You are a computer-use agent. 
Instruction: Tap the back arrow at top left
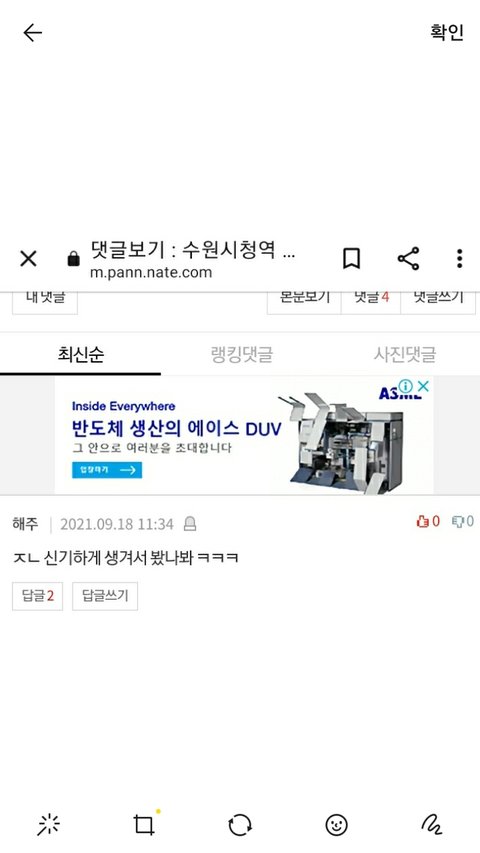[x=33, y=33]
